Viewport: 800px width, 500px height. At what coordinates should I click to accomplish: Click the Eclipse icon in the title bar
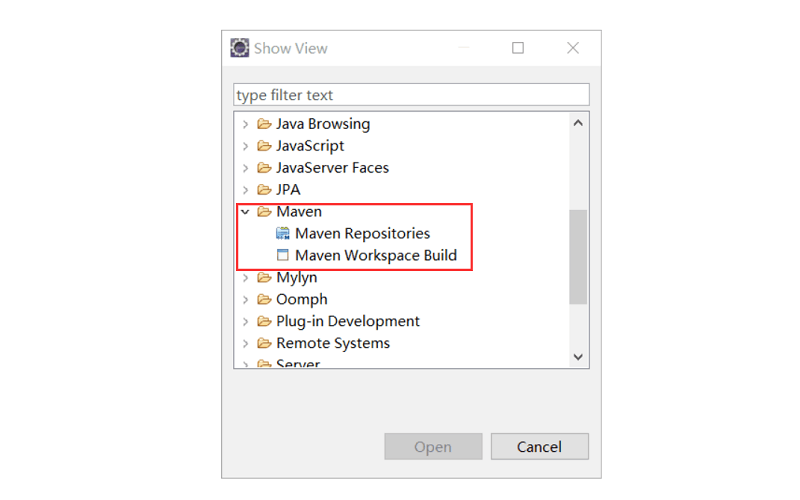(x=240, y=48)
